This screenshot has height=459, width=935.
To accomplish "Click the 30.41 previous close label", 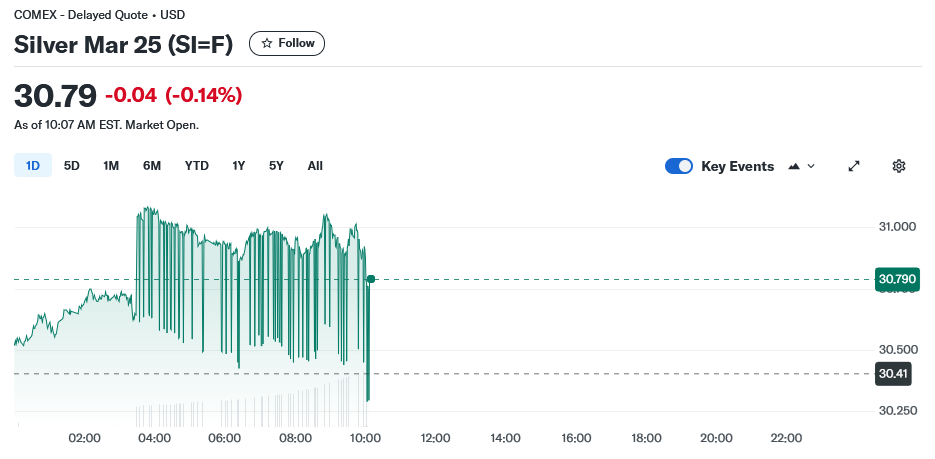I will pos(893,374).
